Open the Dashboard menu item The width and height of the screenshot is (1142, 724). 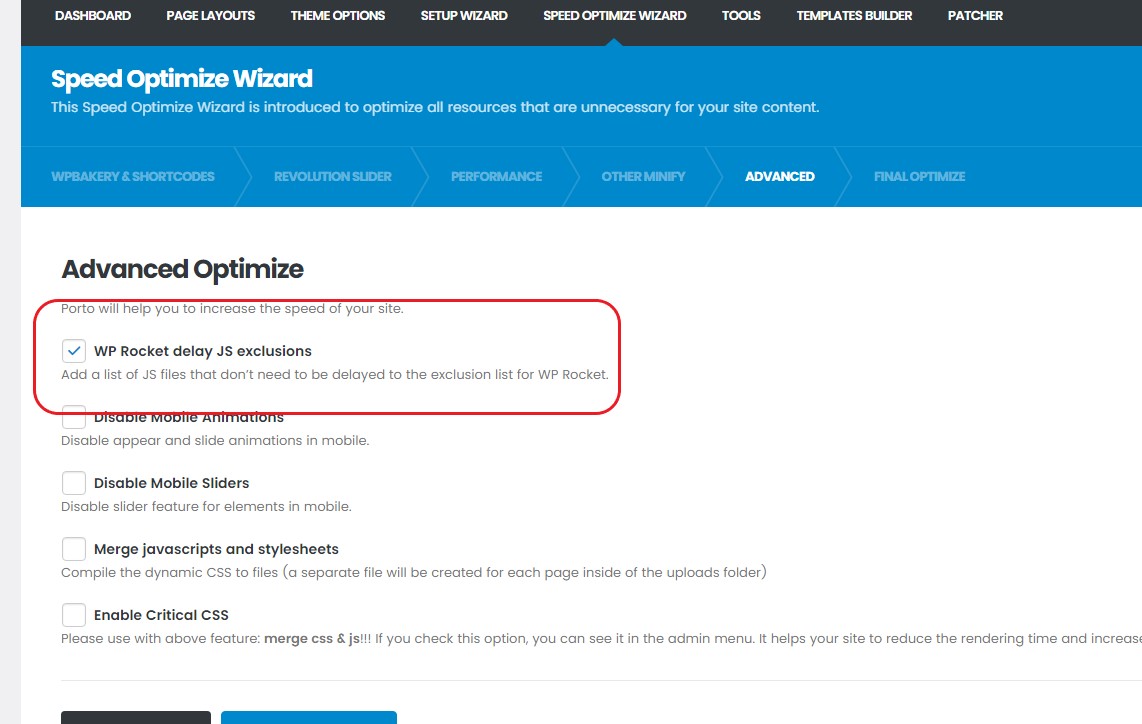click(x=92, y=15)
